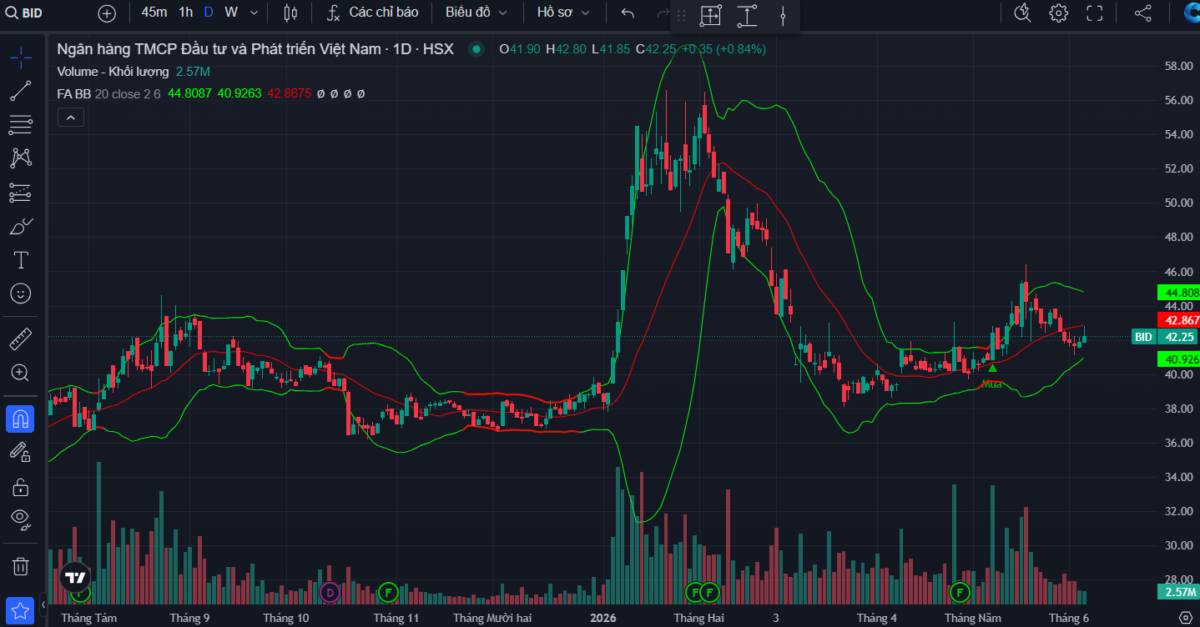Click the quick search icon
Image resolution: width=1200 pixels, height=627 pixels.
click(x=1022, y=13)
